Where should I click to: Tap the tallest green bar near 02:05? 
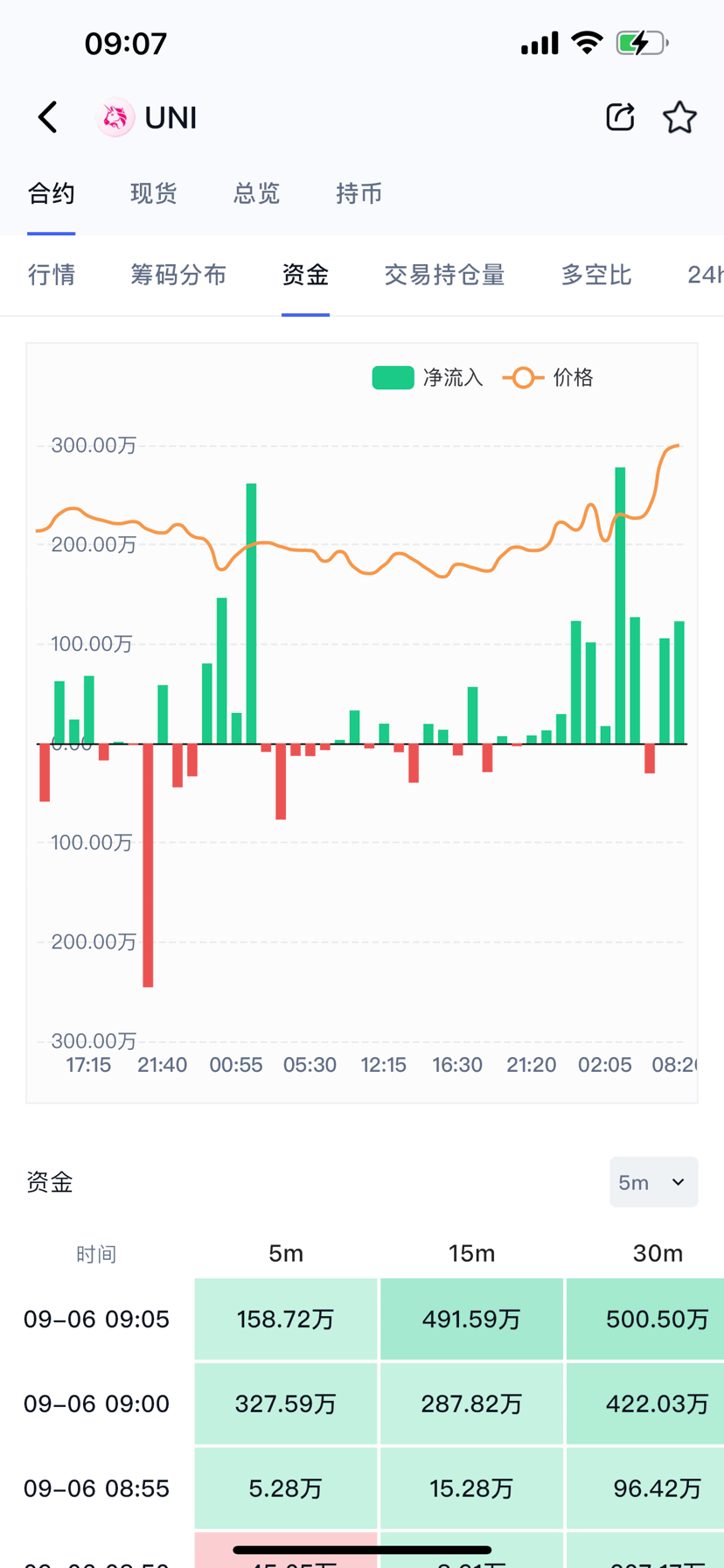[620, 605]
